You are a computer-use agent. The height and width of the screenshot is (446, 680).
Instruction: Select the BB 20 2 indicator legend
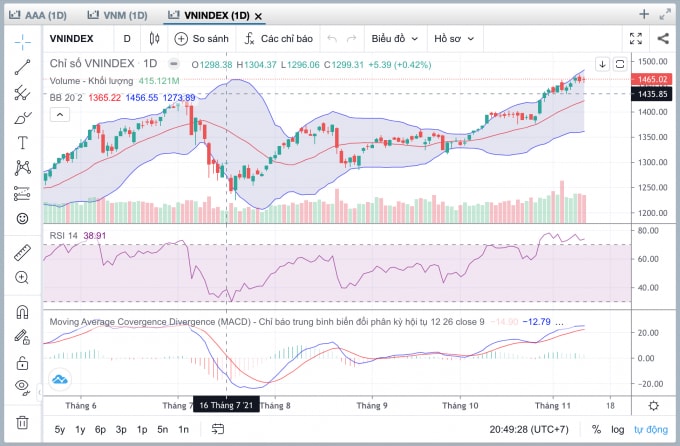(x=66, y=98)
